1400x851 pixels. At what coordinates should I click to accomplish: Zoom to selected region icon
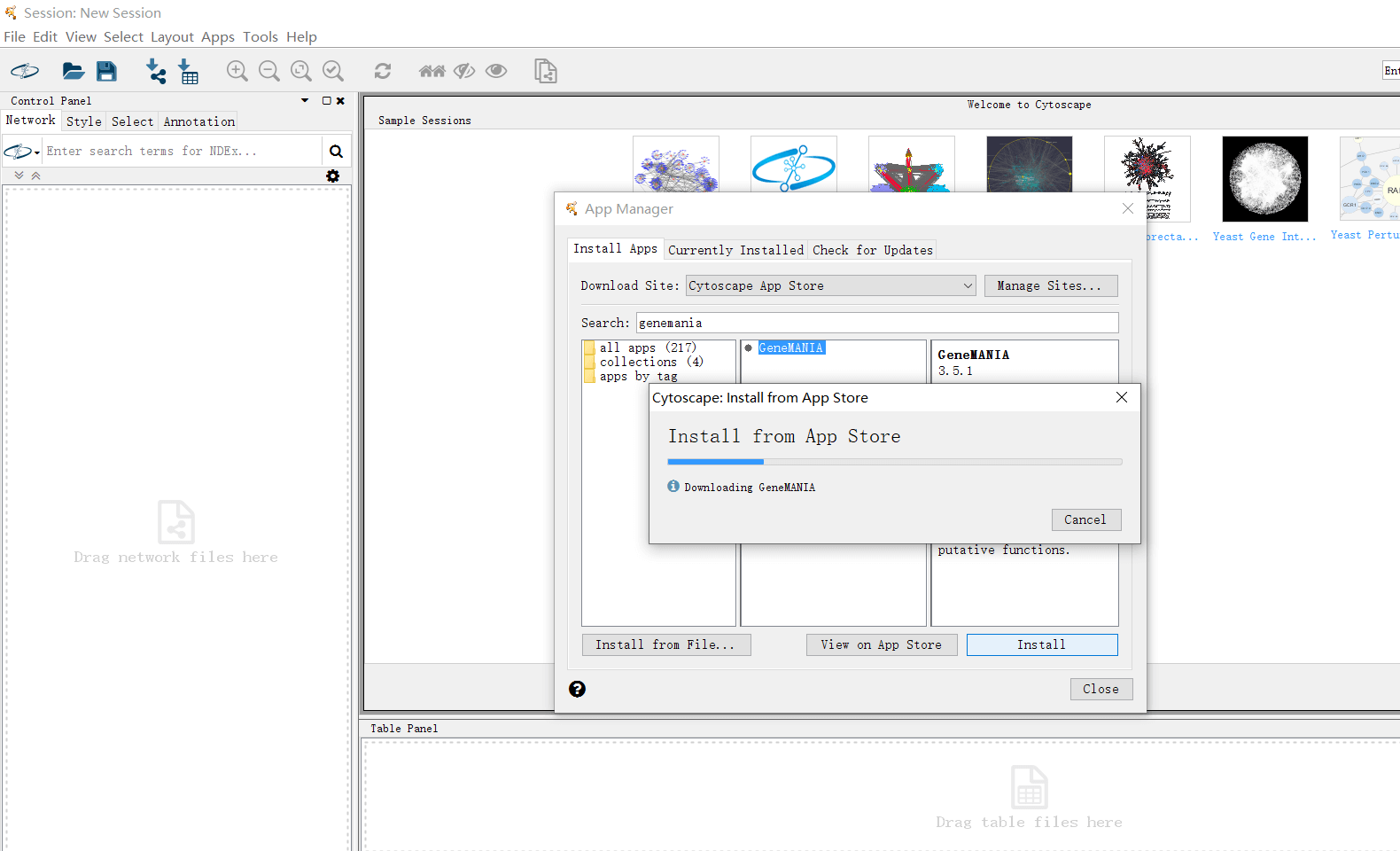pos(333,71)
